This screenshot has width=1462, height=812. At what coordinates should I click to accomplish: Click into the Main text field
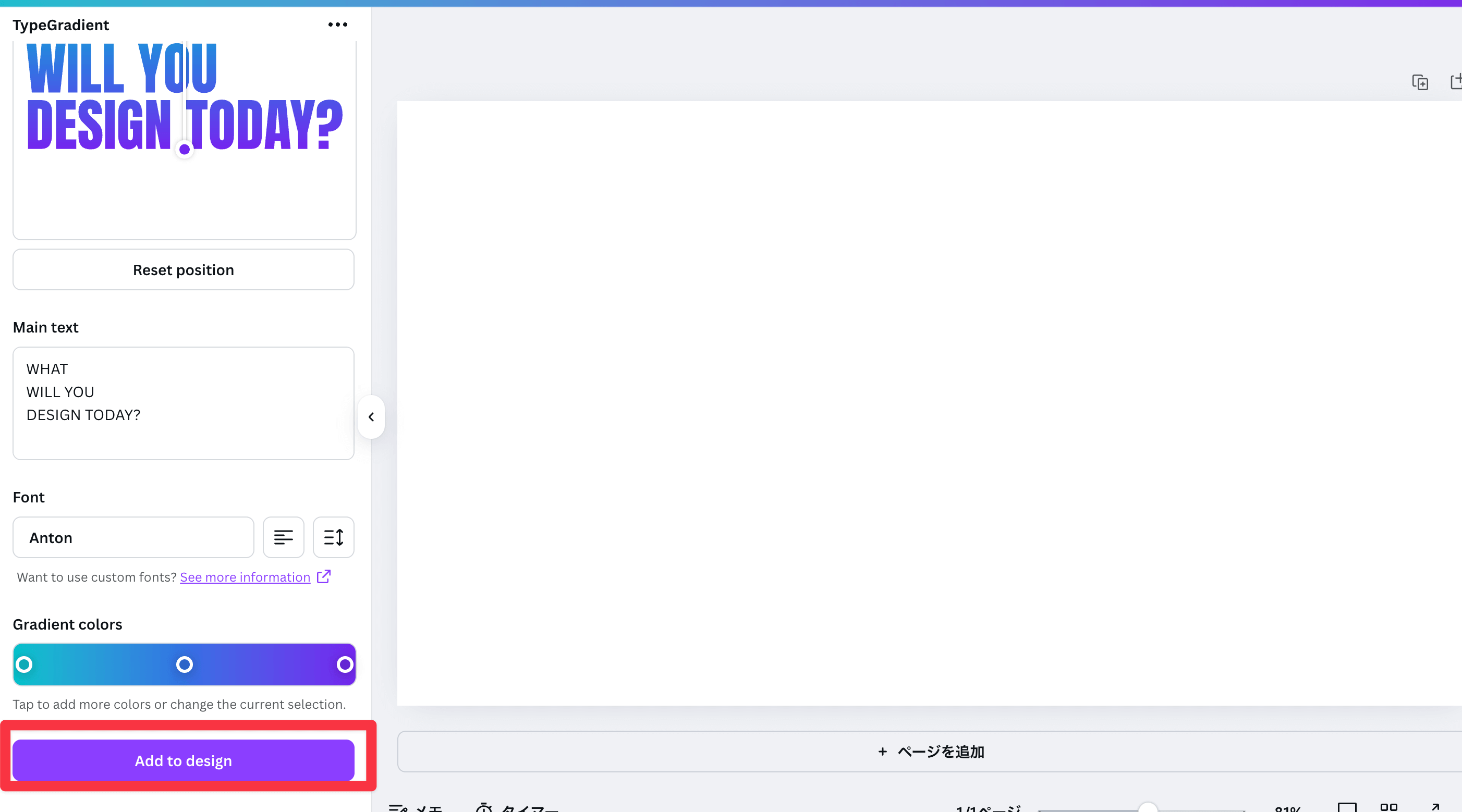coord(184,403)
